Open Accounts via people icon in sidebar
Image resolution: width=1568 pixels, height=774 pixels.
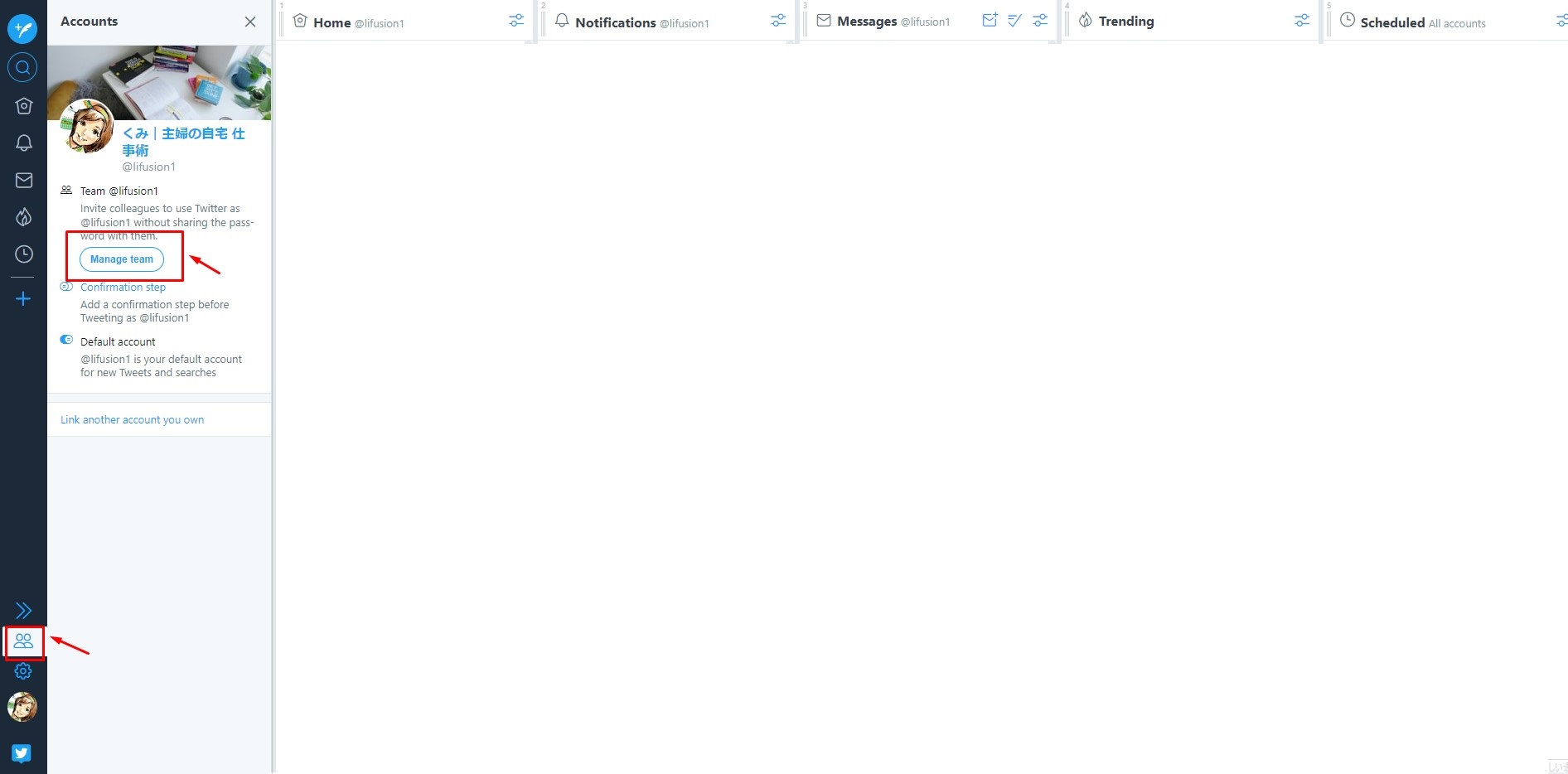(23, 641)
